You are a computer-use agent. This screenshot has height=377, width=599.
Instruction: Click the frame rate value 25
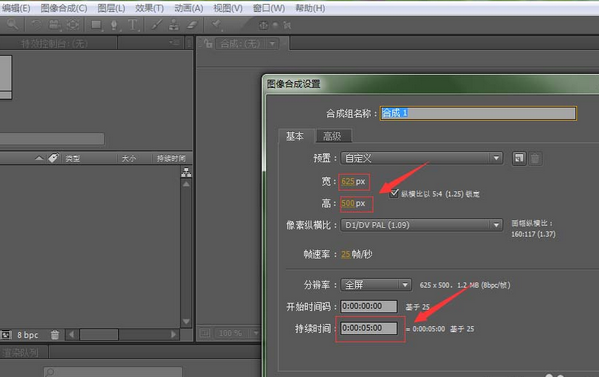(x=345, y=254)
